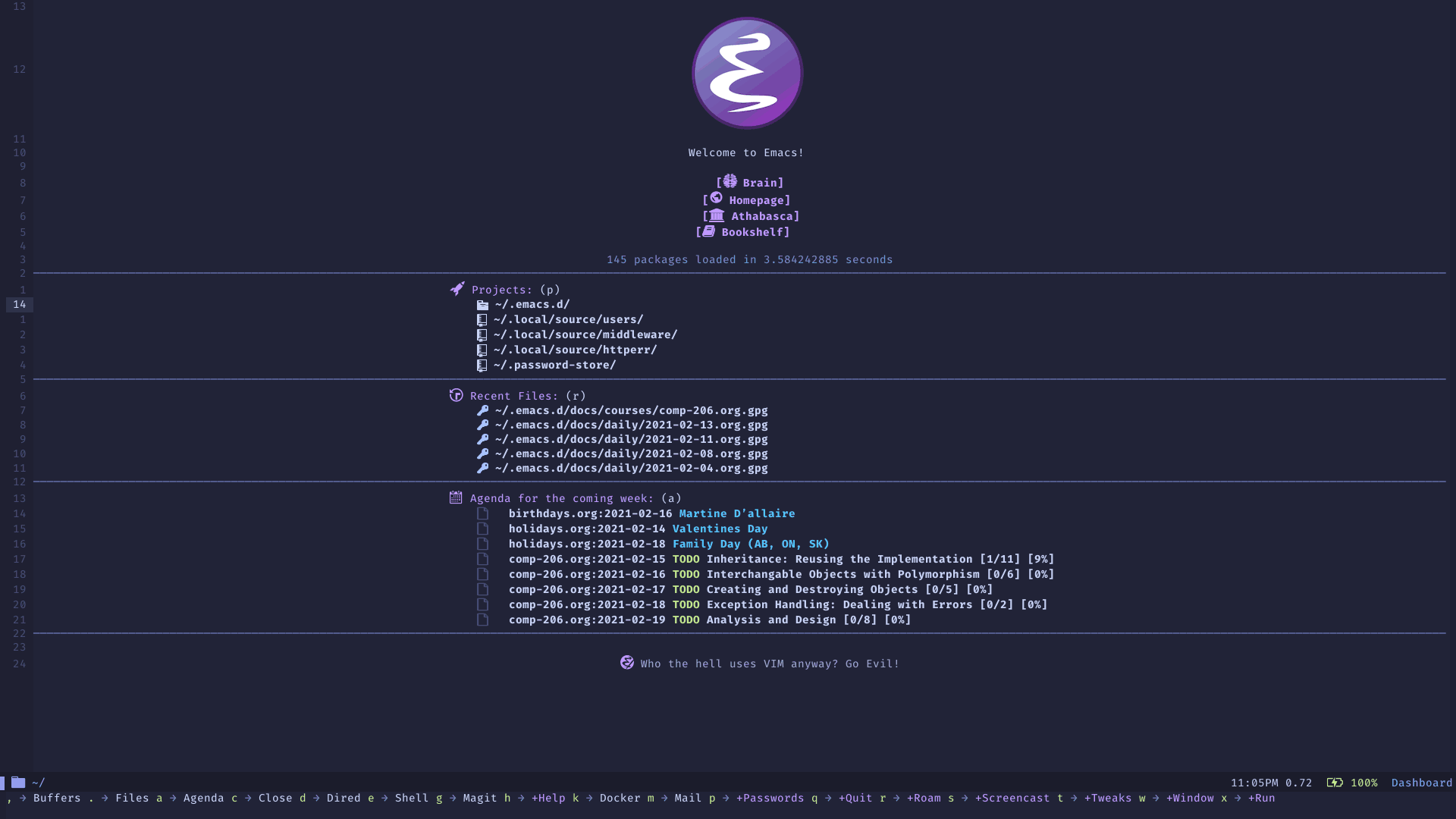Screen dimensions: 1456x819
Task: Click battery percentage indicator 100%
Action: pos(1363,782)
